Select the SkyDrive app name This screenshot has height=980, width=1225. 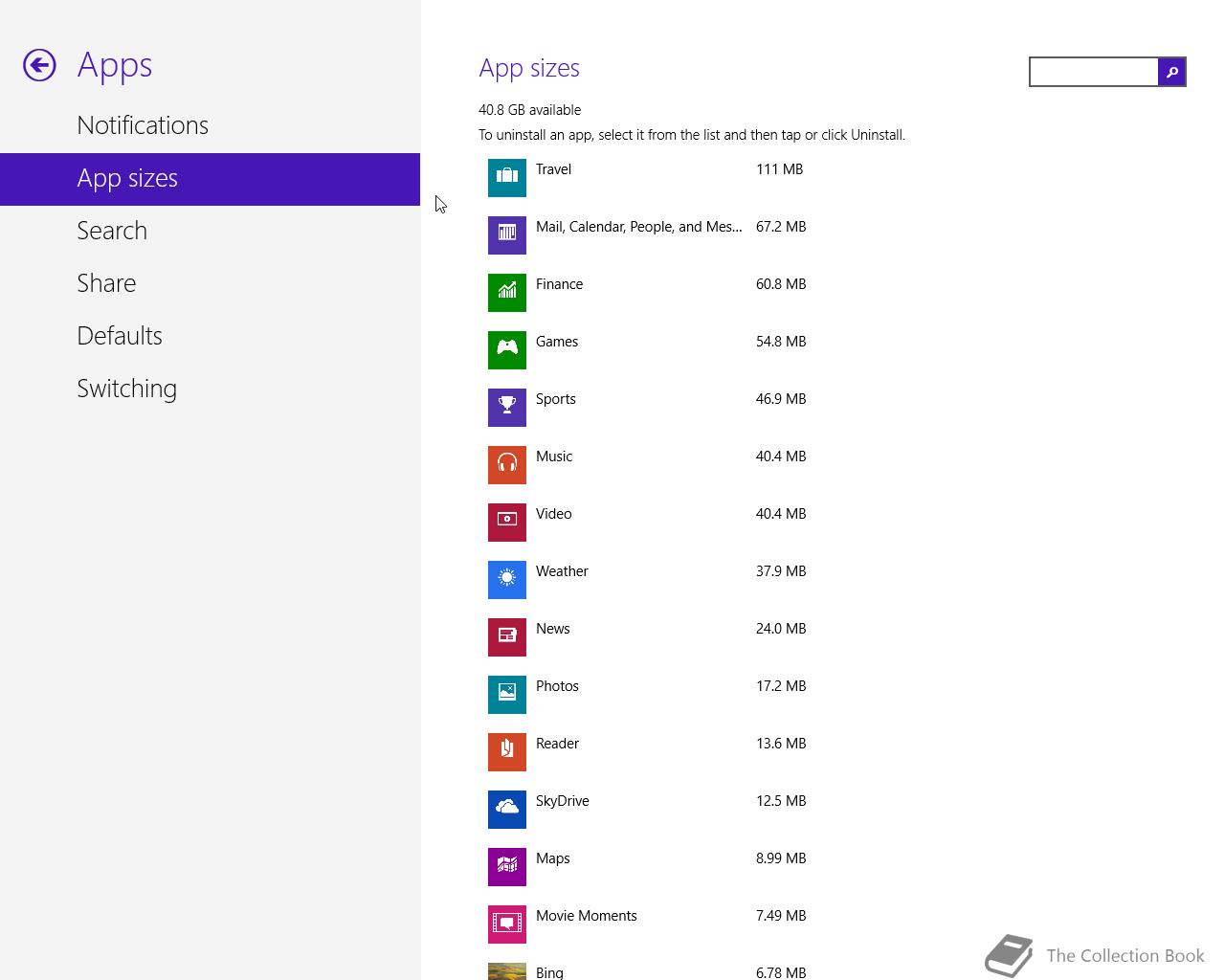563,801
